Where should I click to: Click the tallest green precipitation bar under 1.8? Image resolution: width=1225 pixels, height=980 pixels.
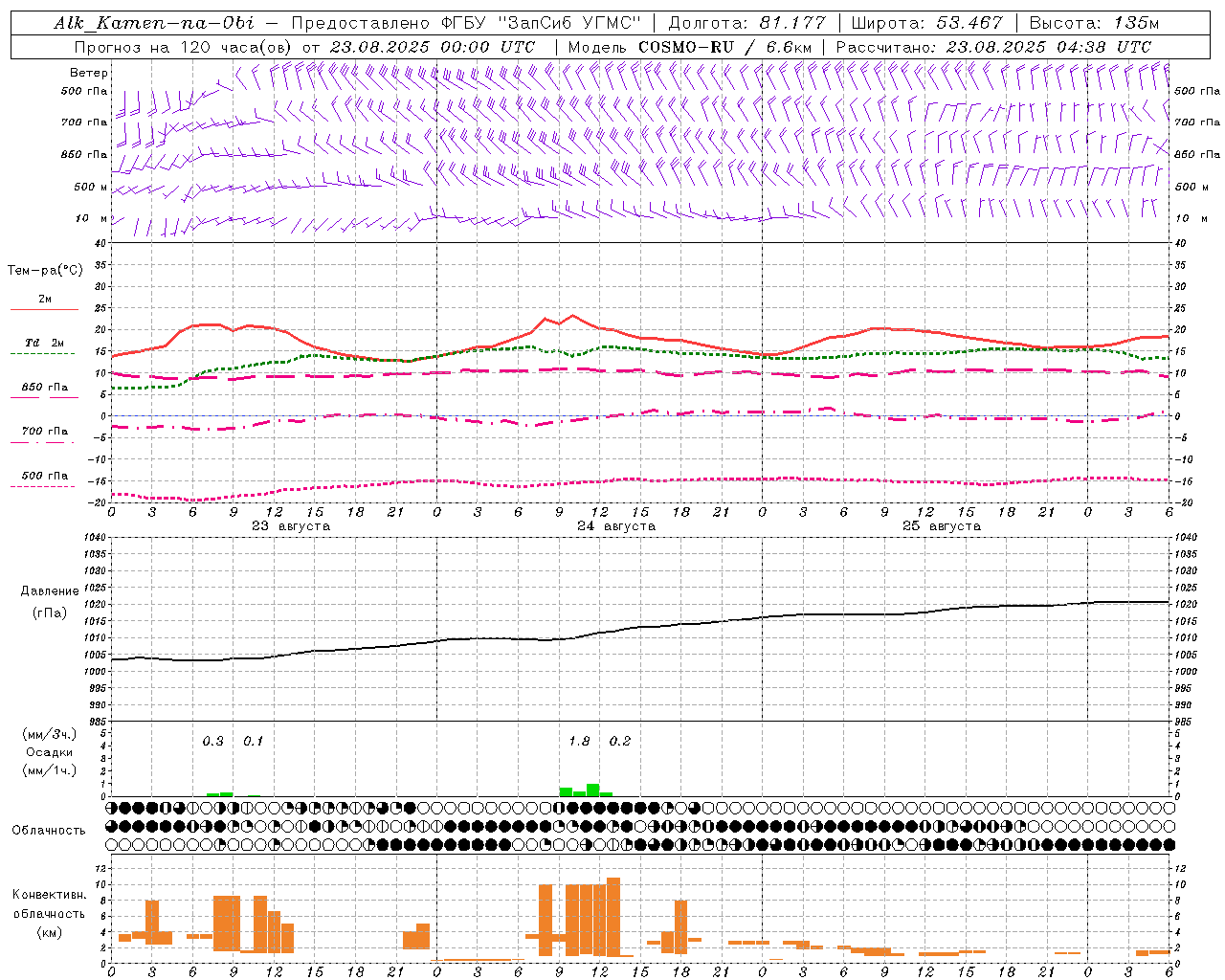click(593, 791)
